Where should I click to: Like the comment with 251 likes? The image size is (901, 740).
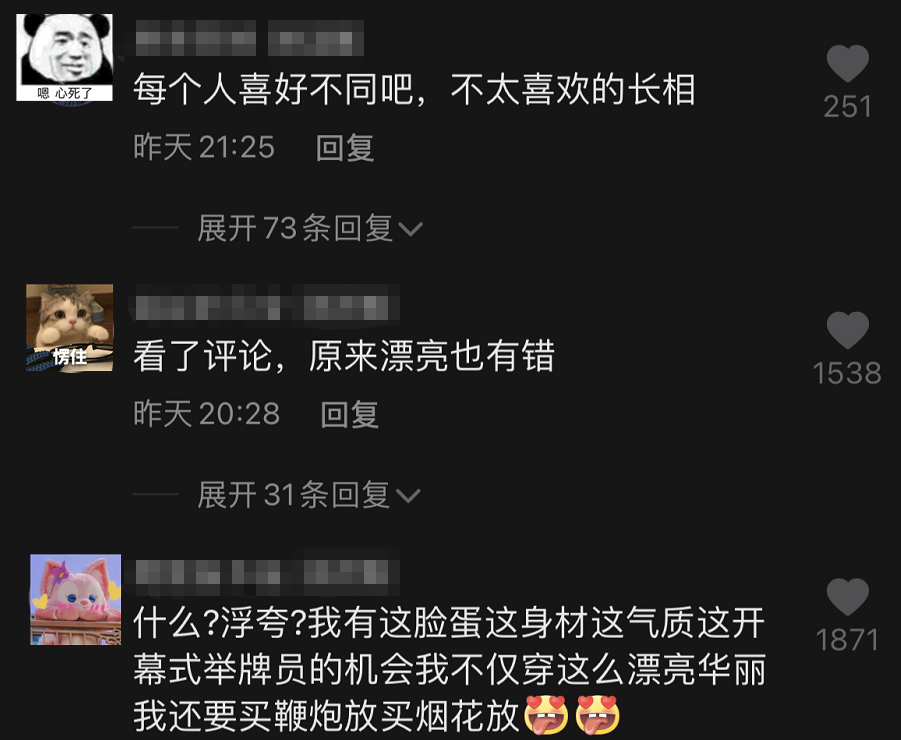(848, 63)
